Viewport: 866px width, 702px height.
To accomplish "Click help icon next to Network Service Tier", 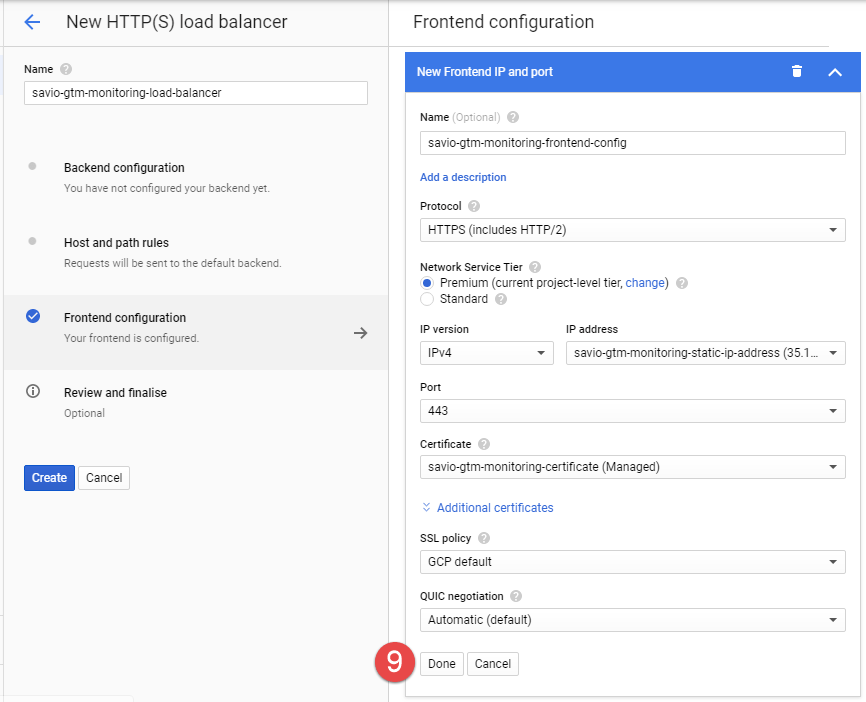I will point(535,267).
